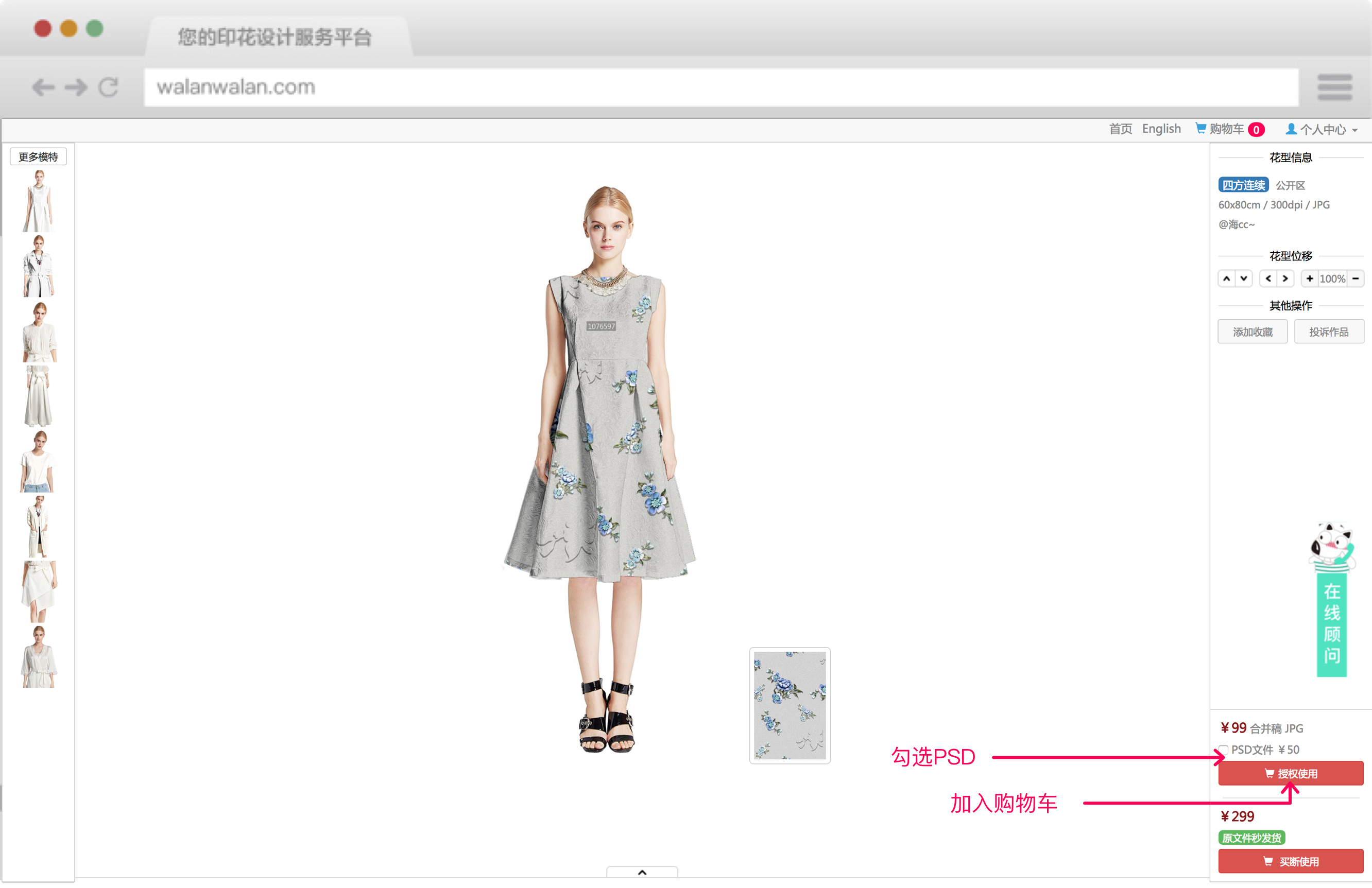Expand the bottom panel chevron
This screenshot has height=888, width=1372.
[642, 873]
